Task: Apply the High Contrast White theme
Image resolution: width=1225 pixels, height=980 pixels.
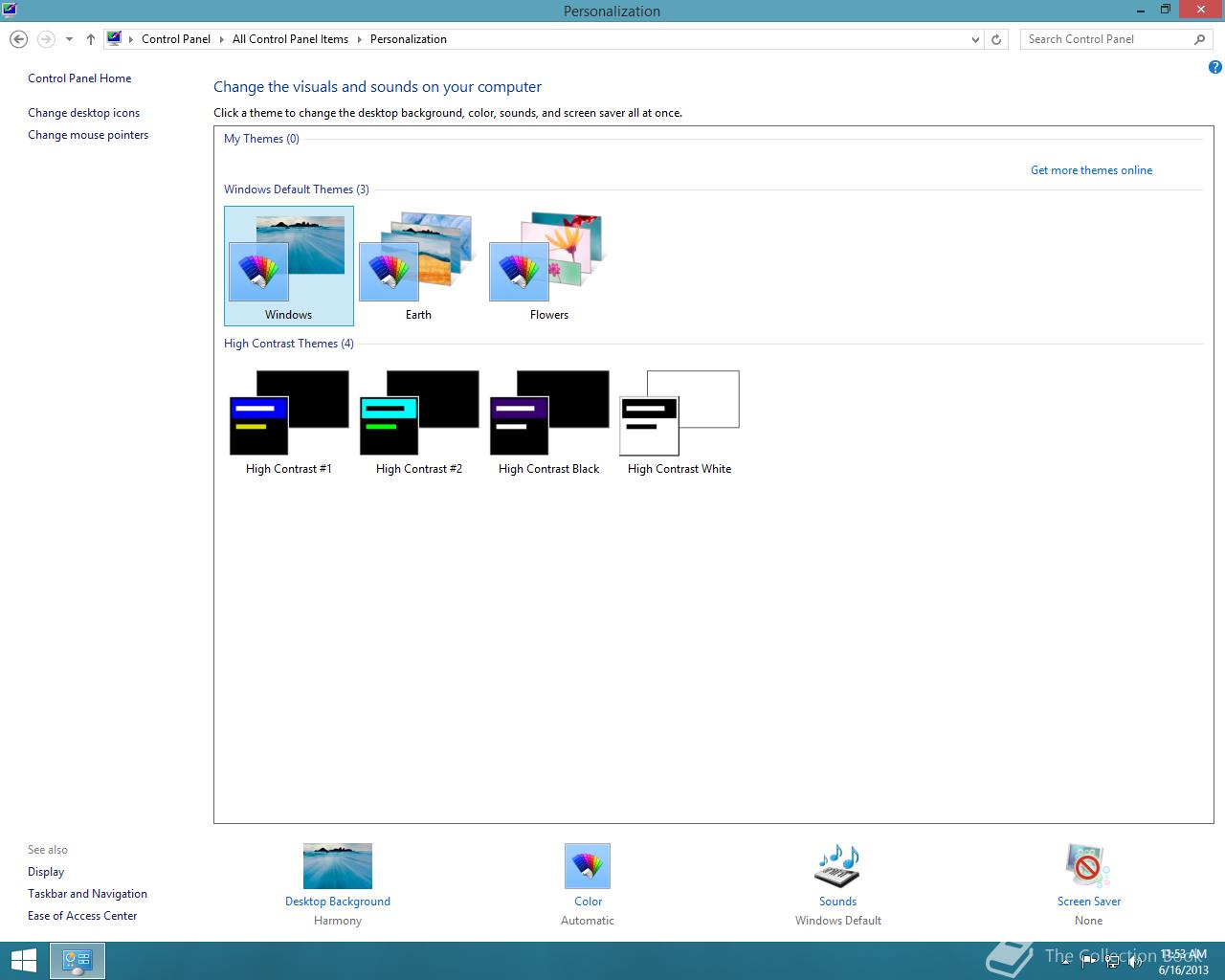Action: [x=679, y=422]
